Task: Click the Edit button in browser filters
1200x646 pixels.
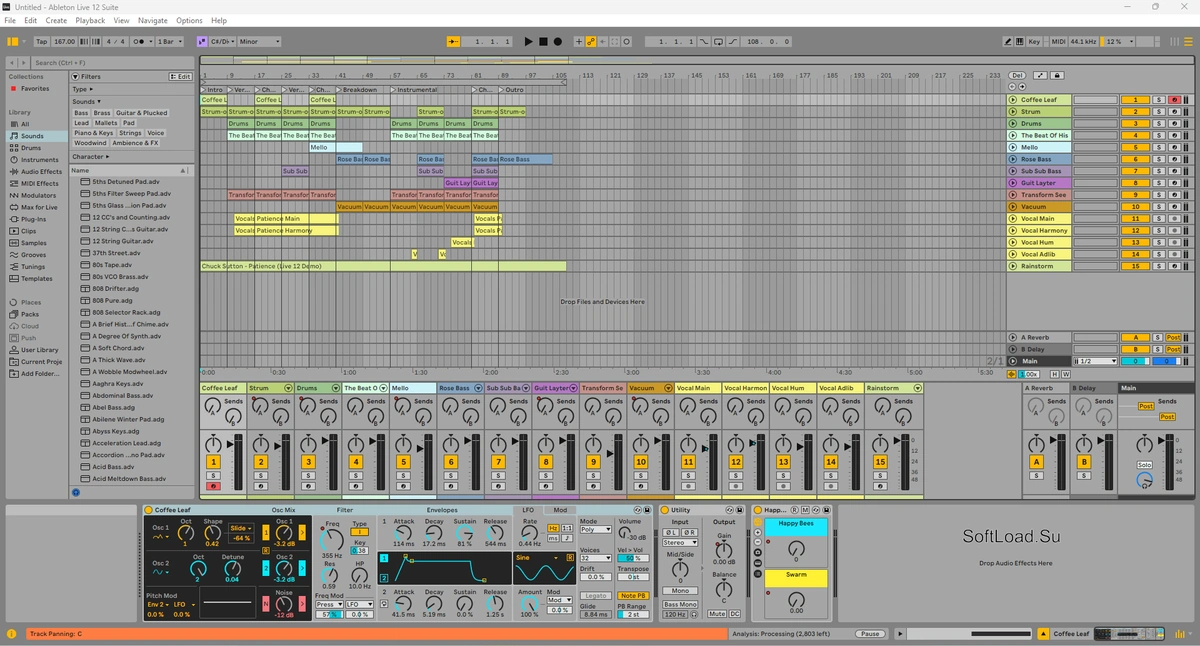Action: [x=181, y=76]
